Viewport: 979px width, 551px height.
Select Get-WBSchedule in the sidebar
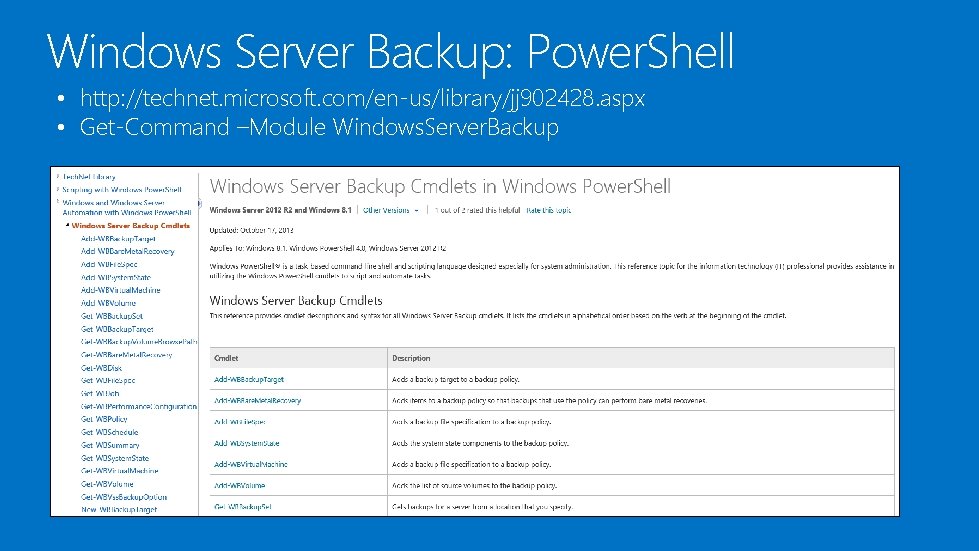click(x=110, y=432)
